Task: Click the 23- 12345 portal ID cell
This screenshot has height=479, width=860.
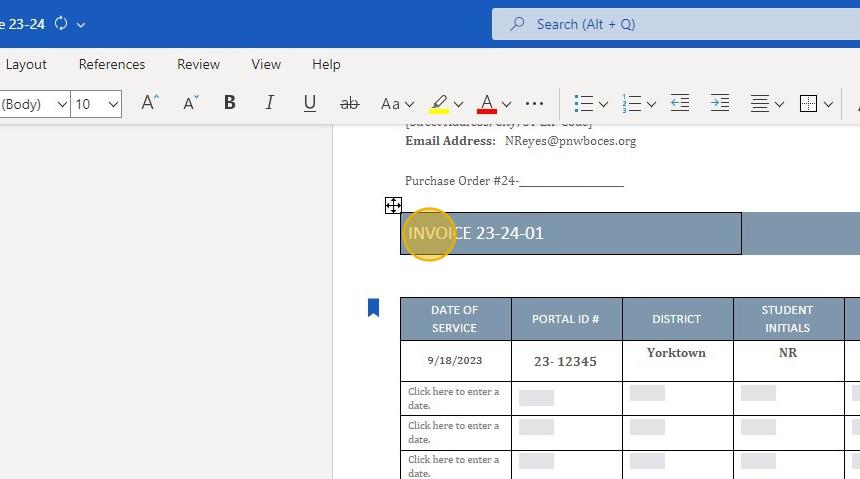Action: [x=565, y=361]
